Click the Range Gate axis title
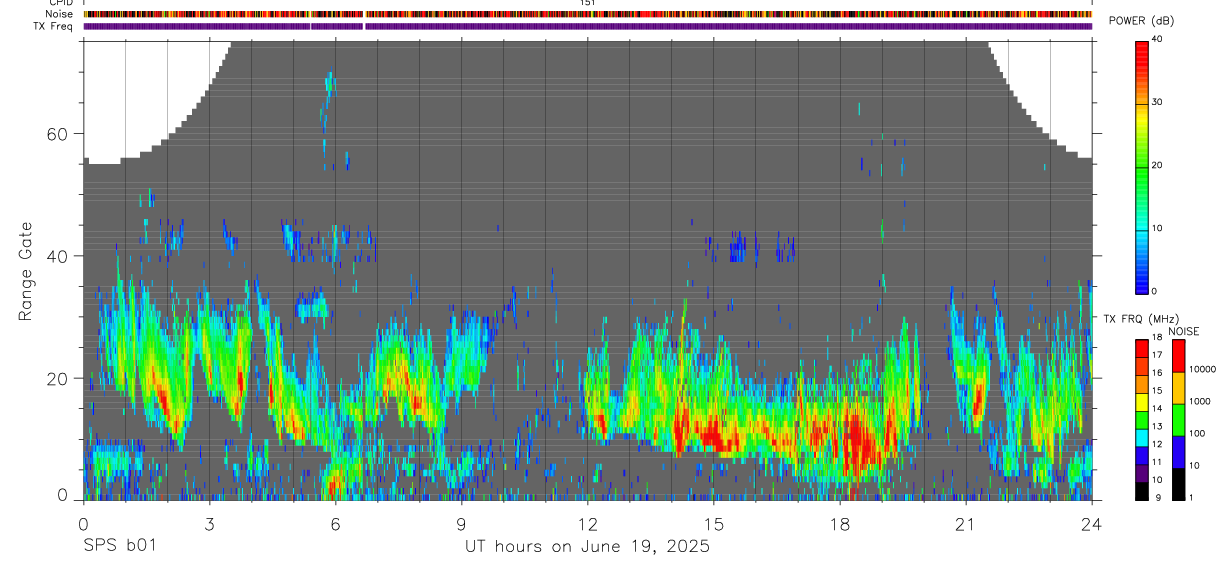Viewport: 1228px width, 567px height. coord(25,271)
